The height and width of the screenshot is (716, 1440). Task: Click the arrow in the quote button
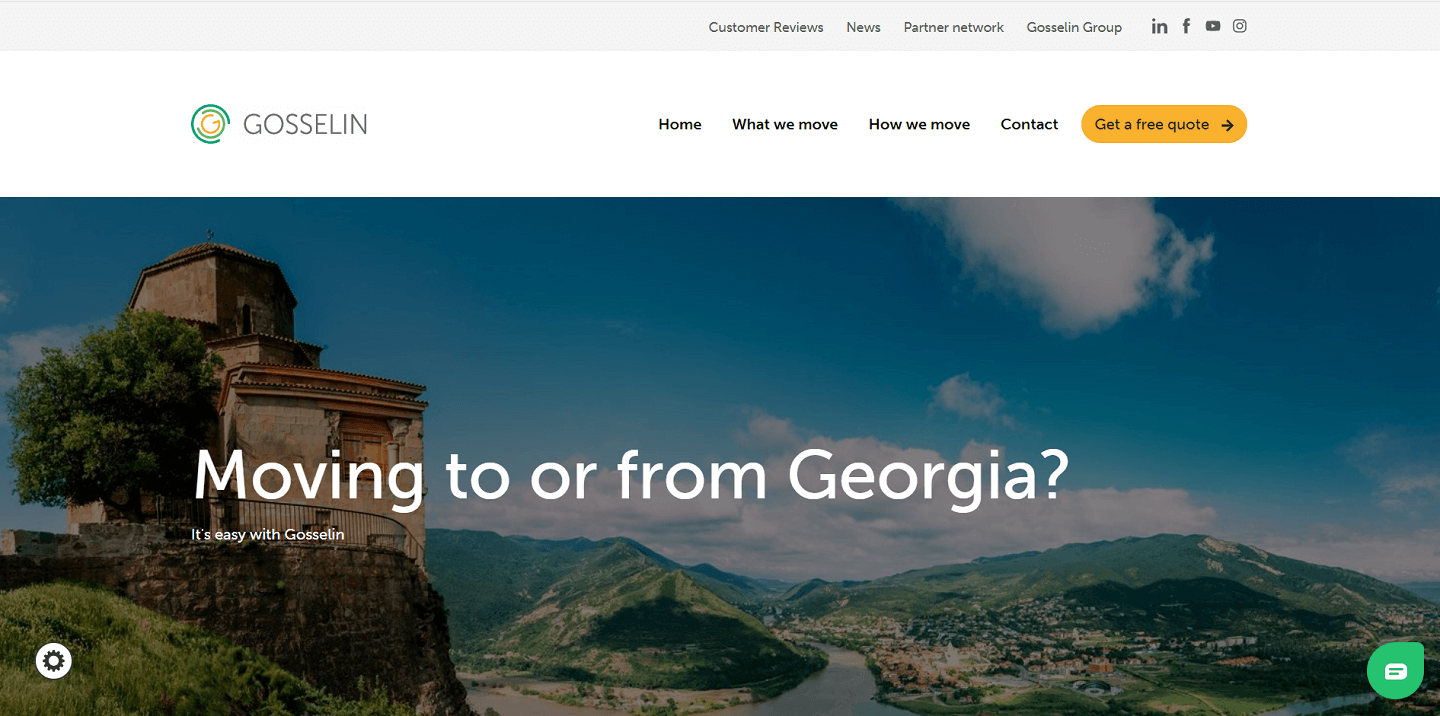(1227, 125)
